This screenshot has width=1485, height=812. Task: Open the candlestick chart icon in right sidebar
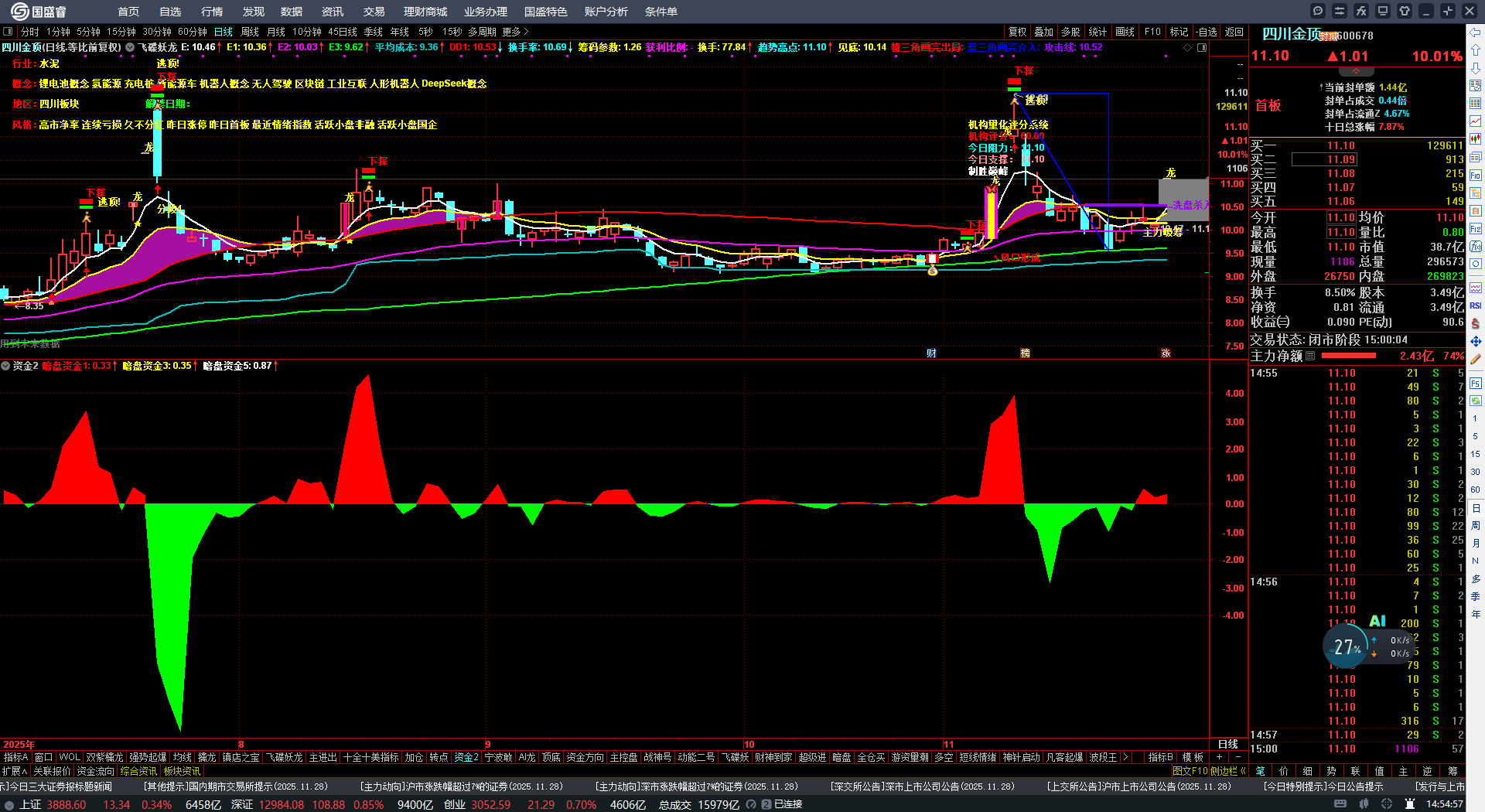1476,139
